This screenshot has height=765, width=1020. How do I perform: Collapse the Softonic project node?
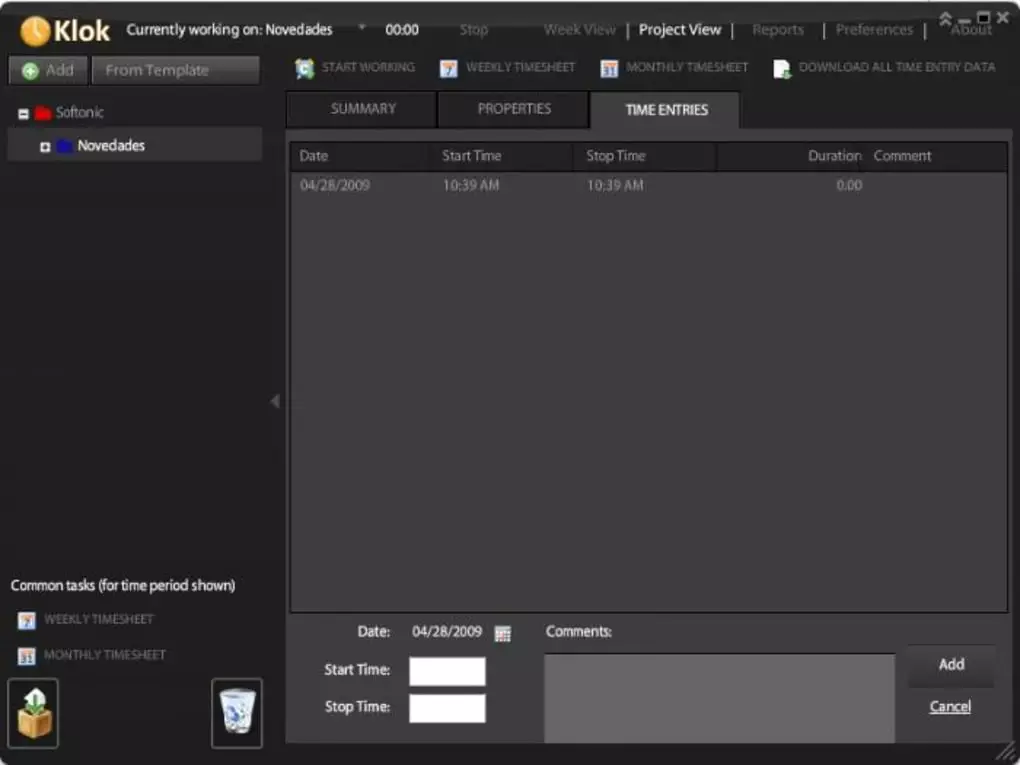coord(22,112)
